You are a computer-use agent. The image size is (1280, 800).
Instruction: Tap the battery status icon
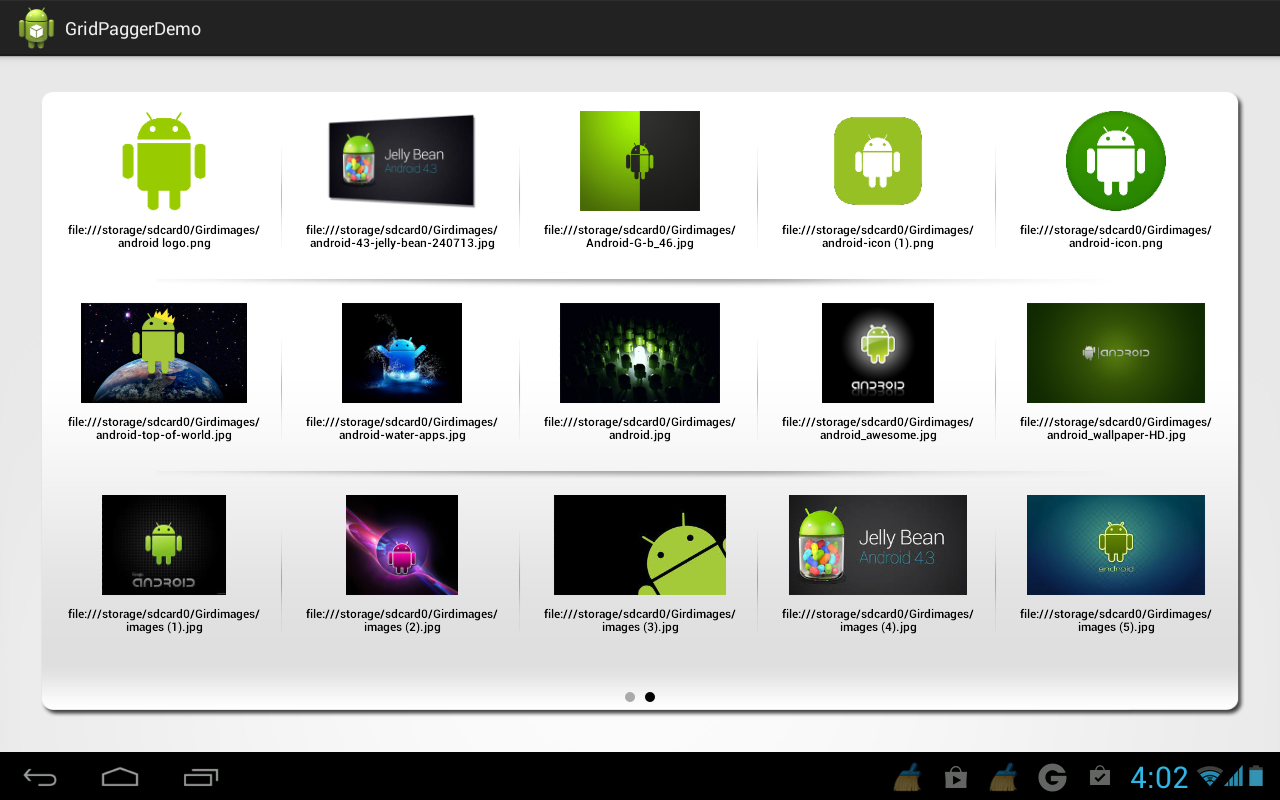point(1256,776)
